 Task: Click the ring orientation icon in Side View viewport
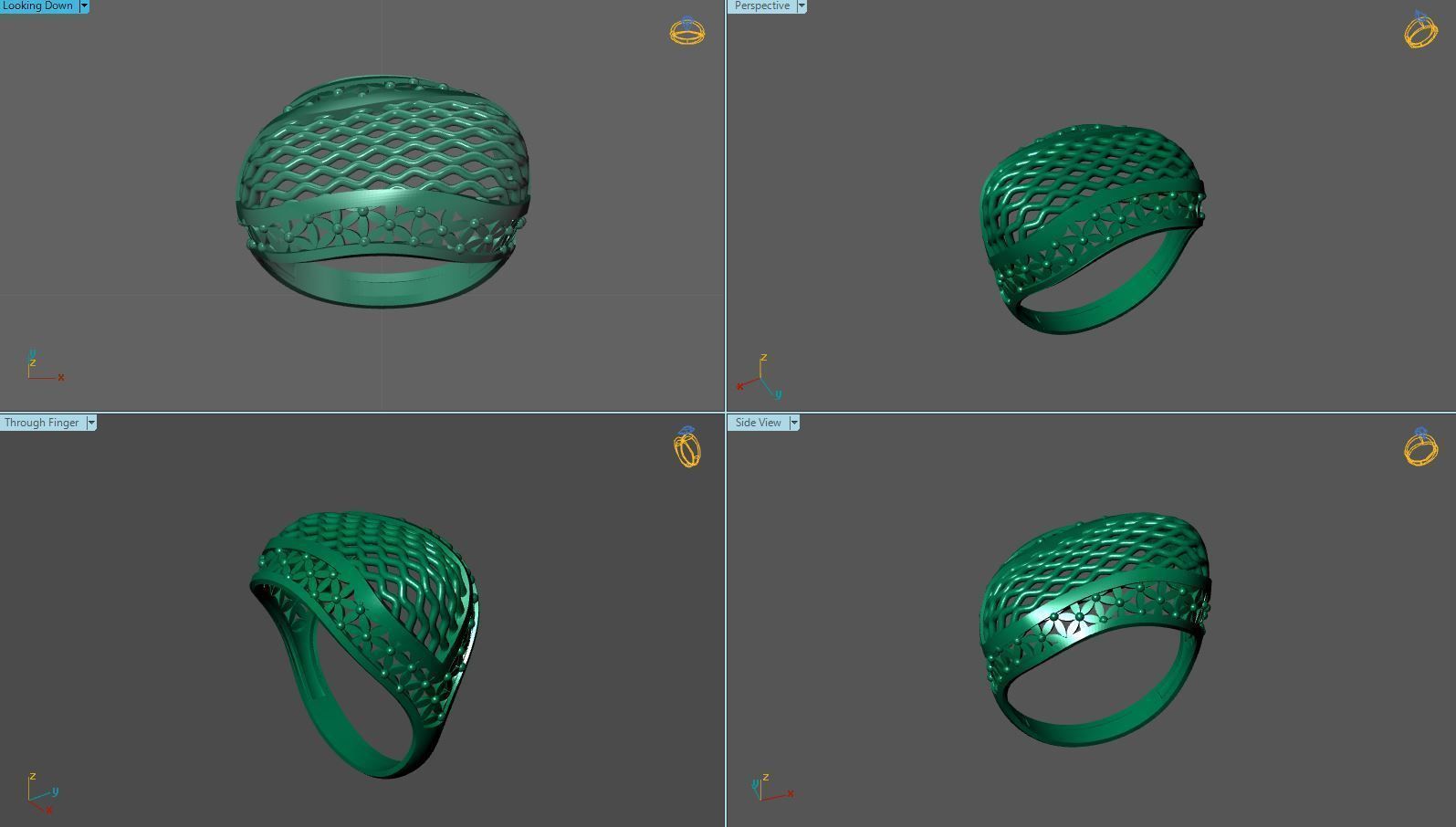1421,446
